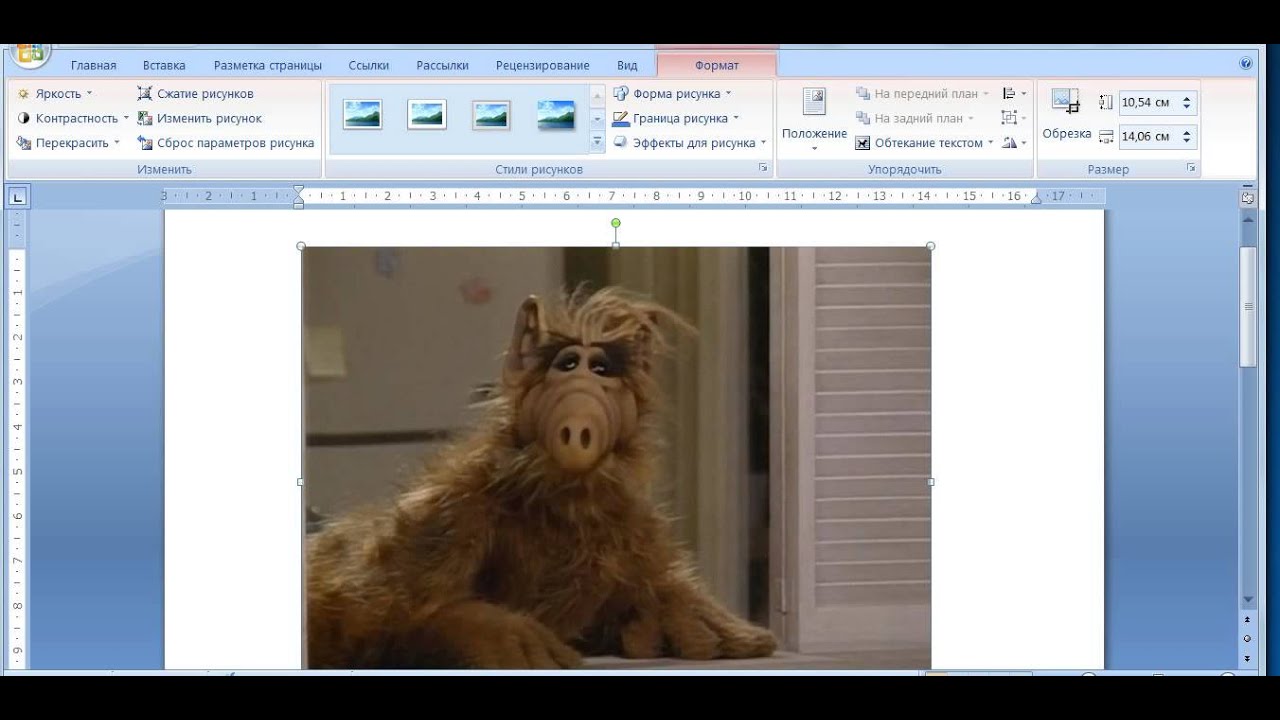Increase picture width with up stepper
Viewport: 1280px width, 720px height.
pyautogui.click(x=1187, y=132)
